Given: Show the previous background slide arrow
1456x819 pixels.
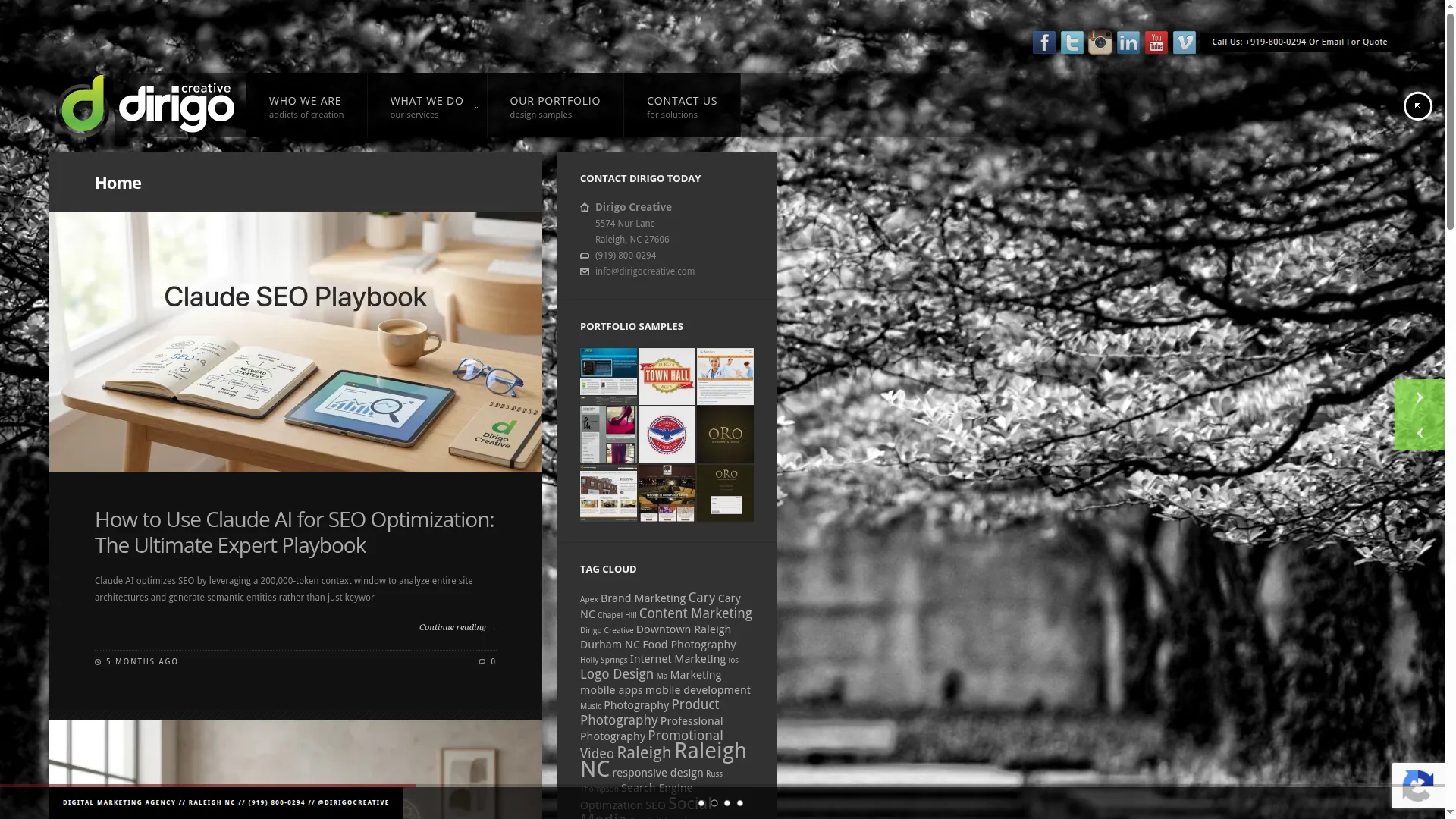Looking at the screenshot, I should coord(1420,433).
